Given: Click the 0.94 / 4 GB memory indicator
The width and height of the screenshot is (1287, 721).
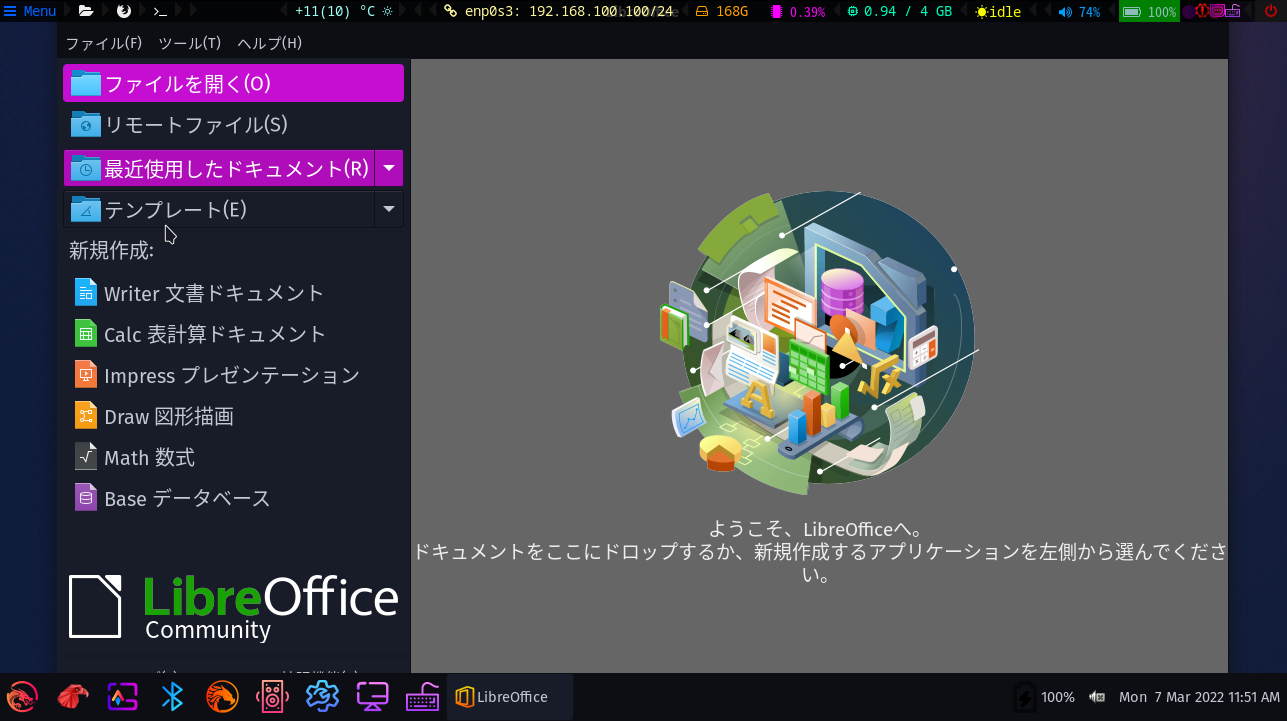Looking at the screenshot, I should pyautogui.click(x=898, y=12).
